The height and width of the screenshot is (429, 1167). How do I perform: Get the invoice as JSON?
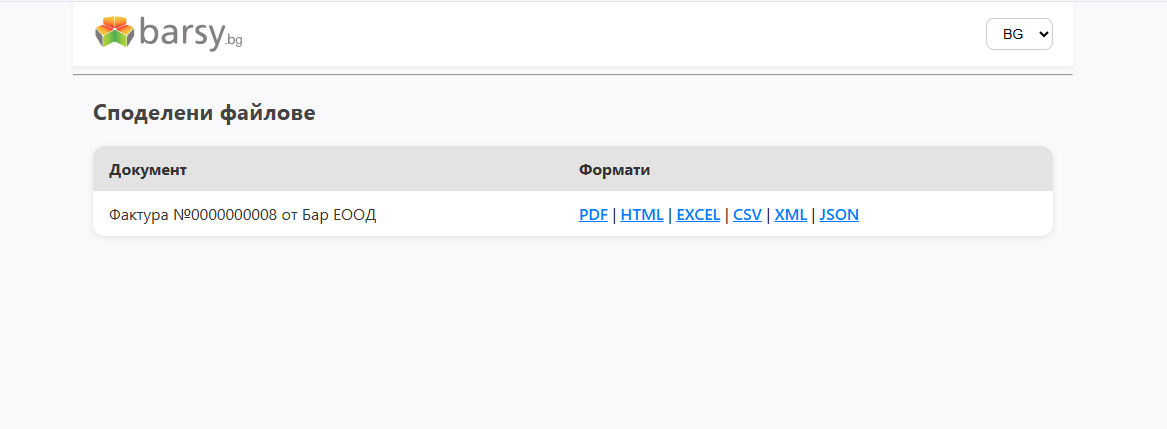pos(838,215)
